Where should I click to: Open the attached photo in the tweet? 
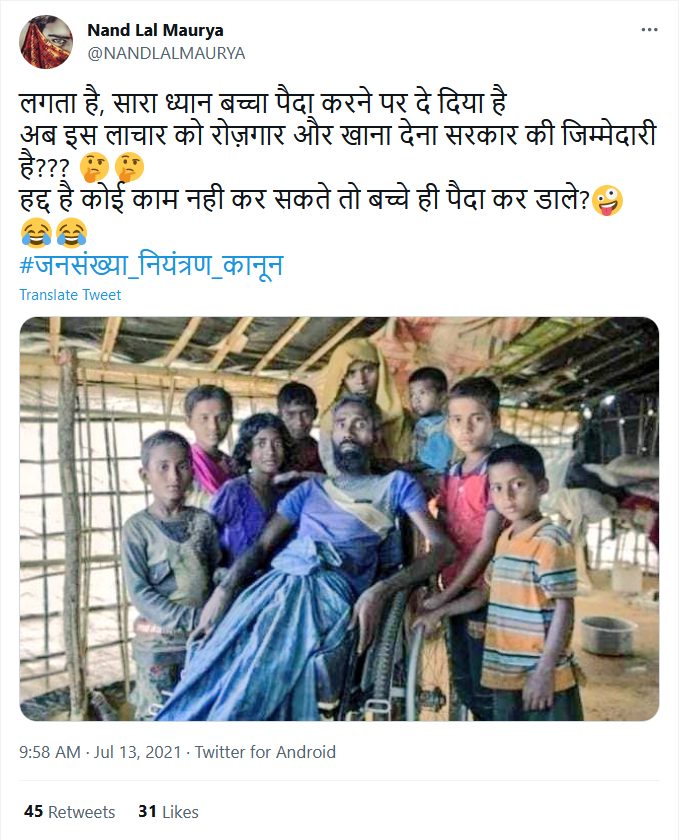(339, 519)
